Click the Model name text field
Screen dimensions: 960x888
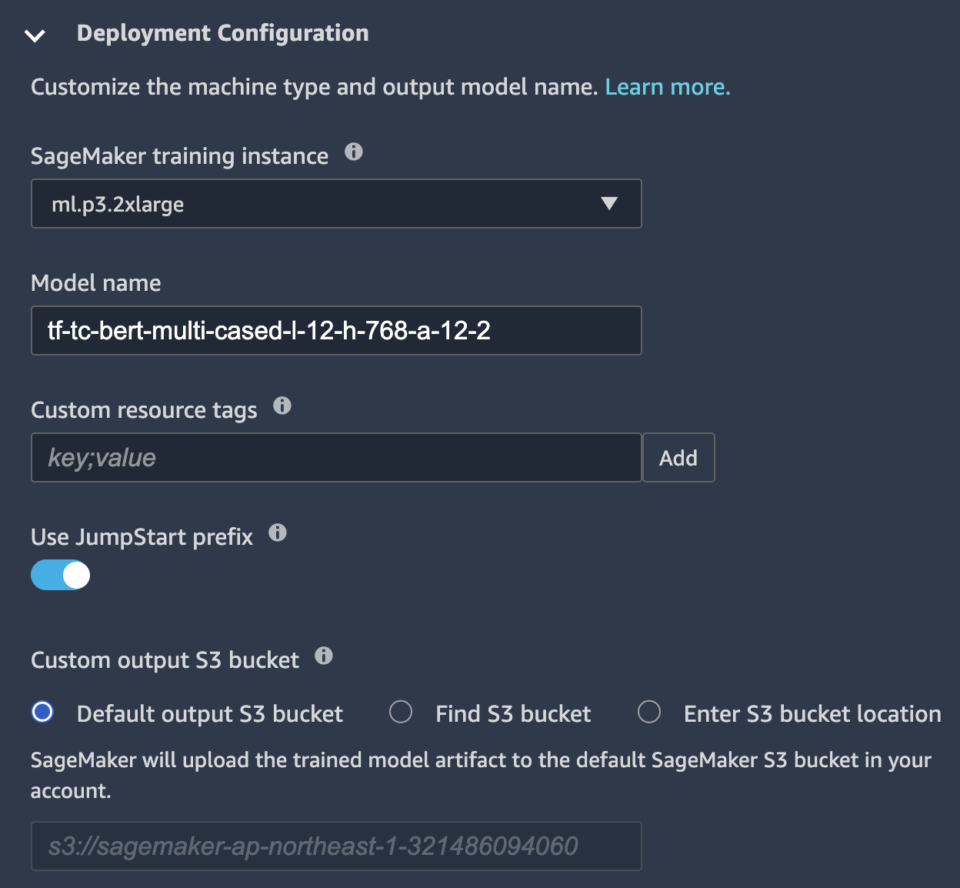(x=336, y=330)
